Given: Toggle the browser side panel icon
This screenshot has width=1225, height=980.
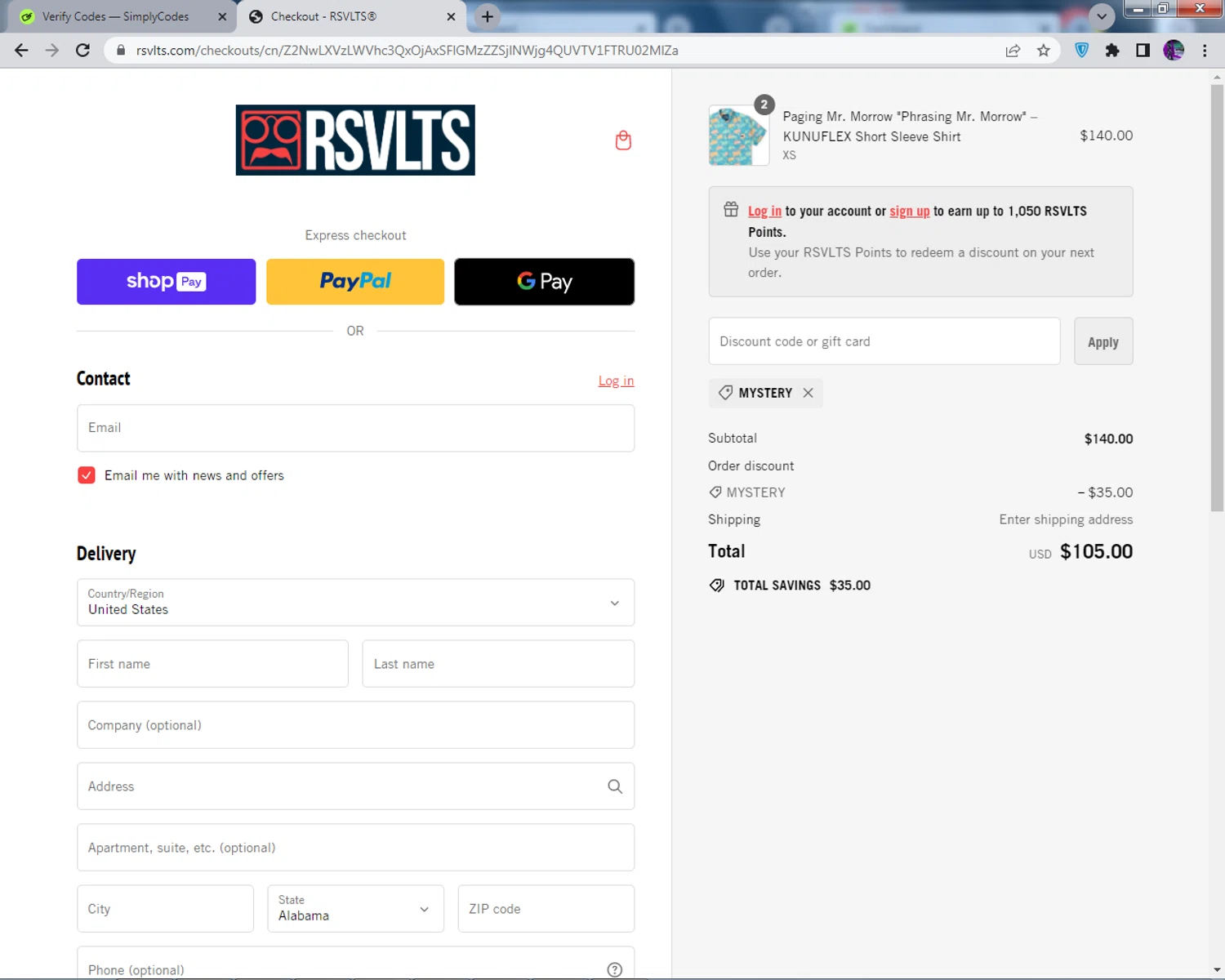Looking at the screenshot, I should pos(1143,51).
